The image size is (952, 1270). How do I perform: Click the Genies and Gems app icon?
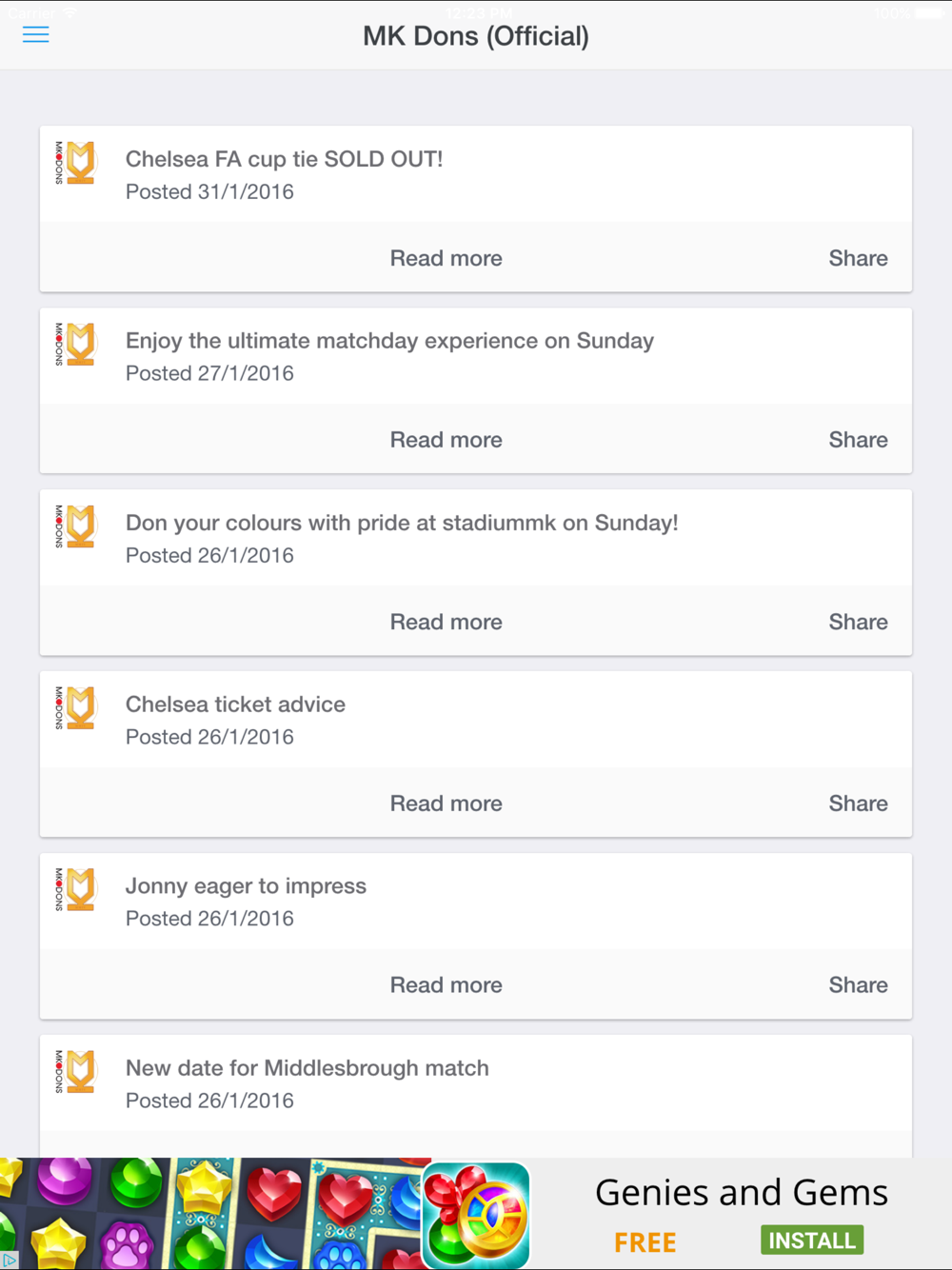point(476,1215)
